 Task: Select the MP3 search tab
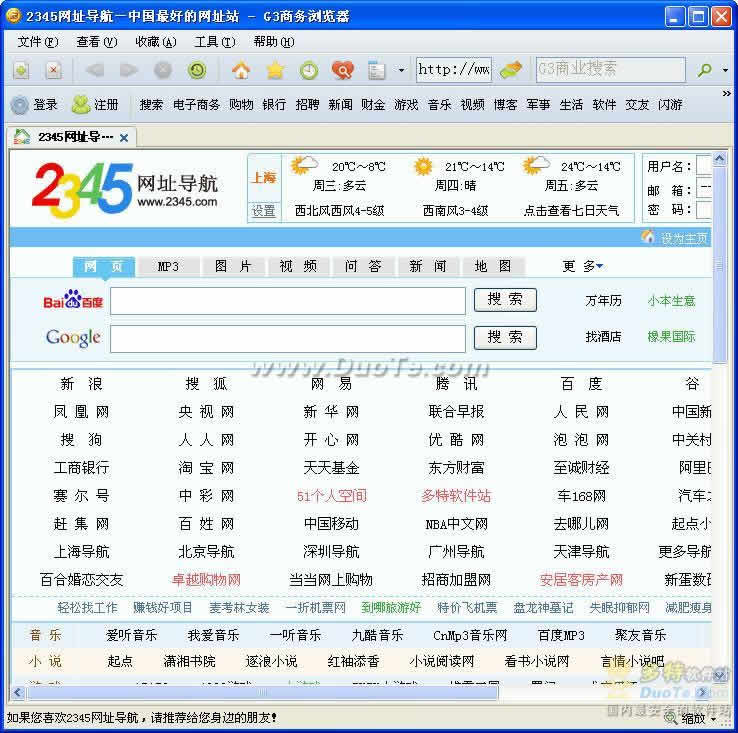pyautogui.click(x=168, y=266)
